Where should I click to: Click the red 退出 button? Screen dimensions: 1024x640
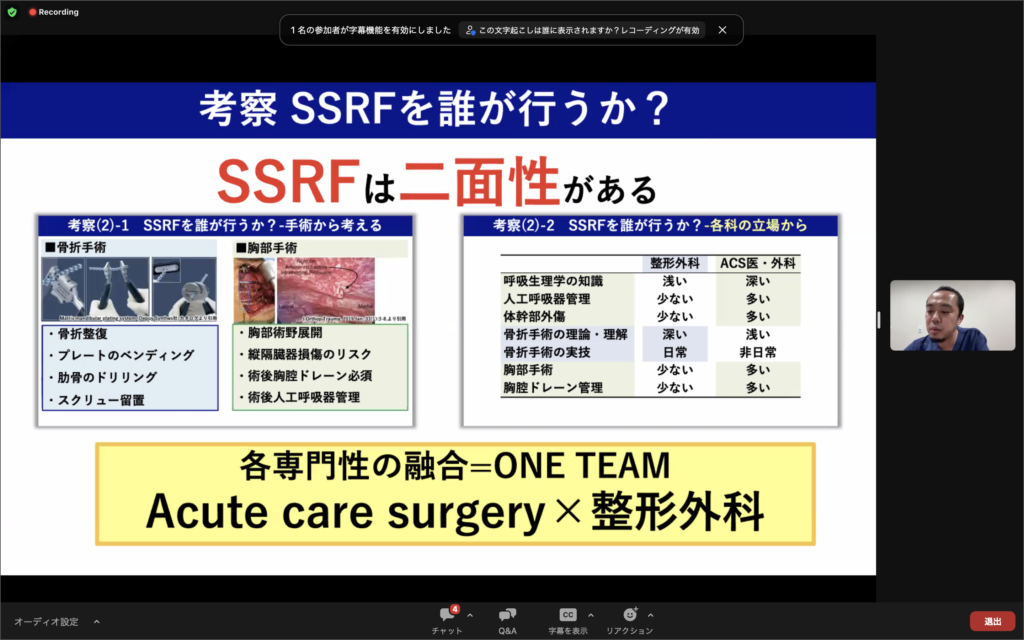click(991, 621)
